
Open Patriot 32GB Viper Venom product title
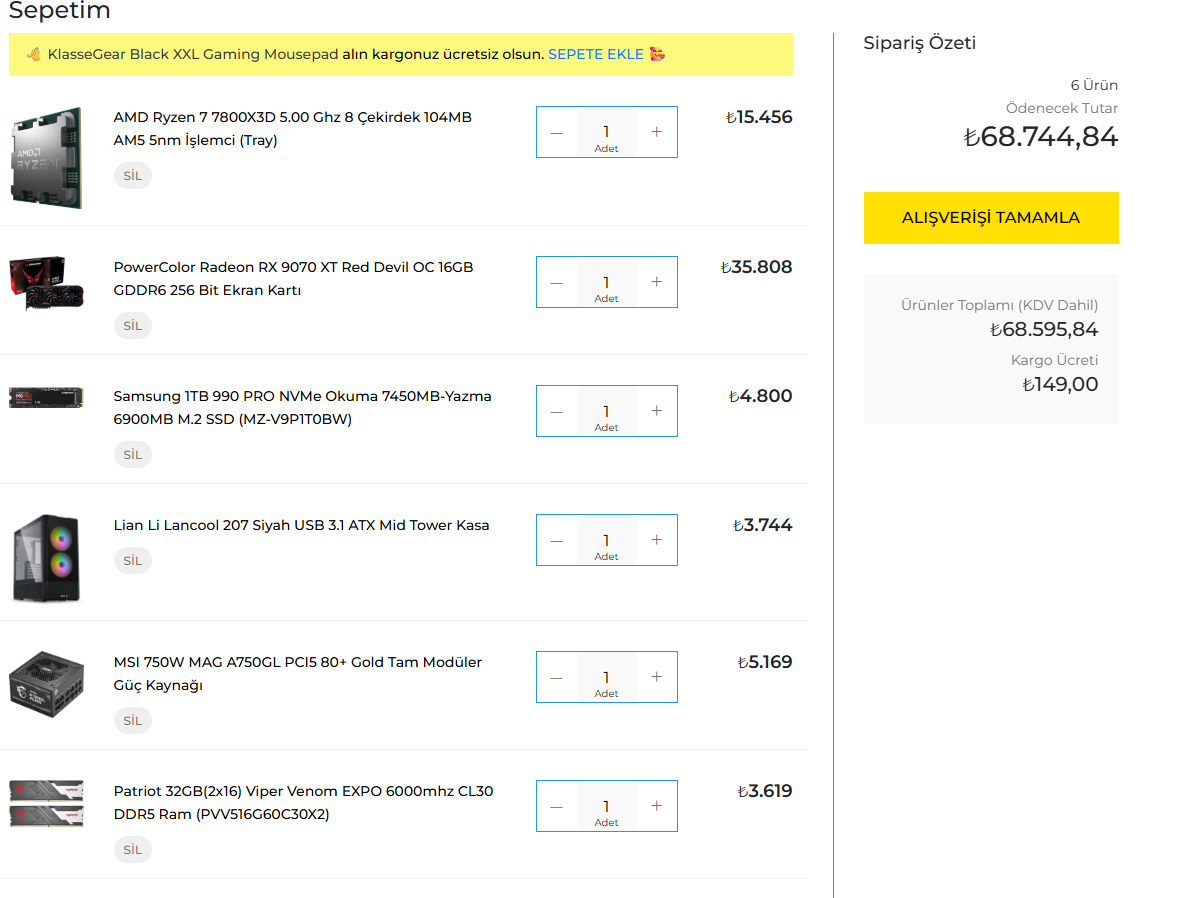click(x=303, y=803)
